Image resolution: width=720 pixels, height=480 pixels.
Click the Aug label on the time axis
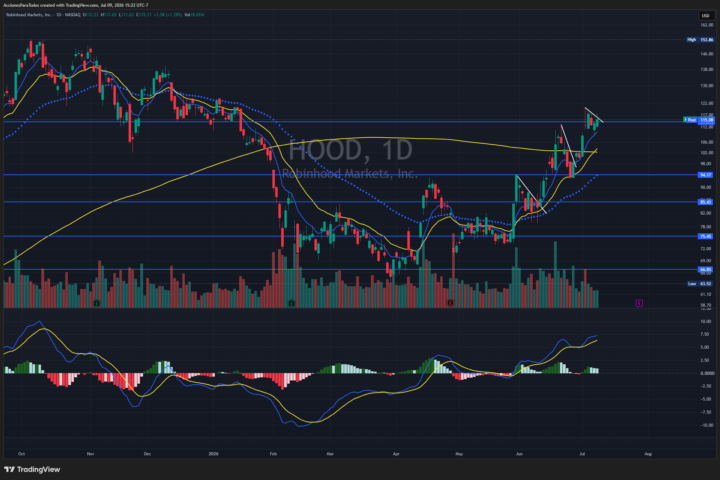point(648,454)
